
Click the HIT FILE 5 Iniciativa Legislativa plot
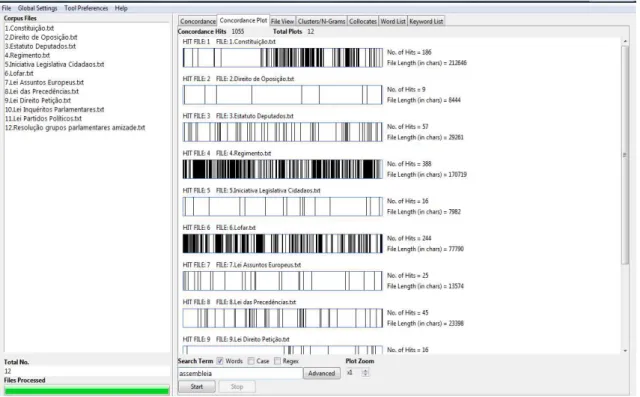pos(282,206)
